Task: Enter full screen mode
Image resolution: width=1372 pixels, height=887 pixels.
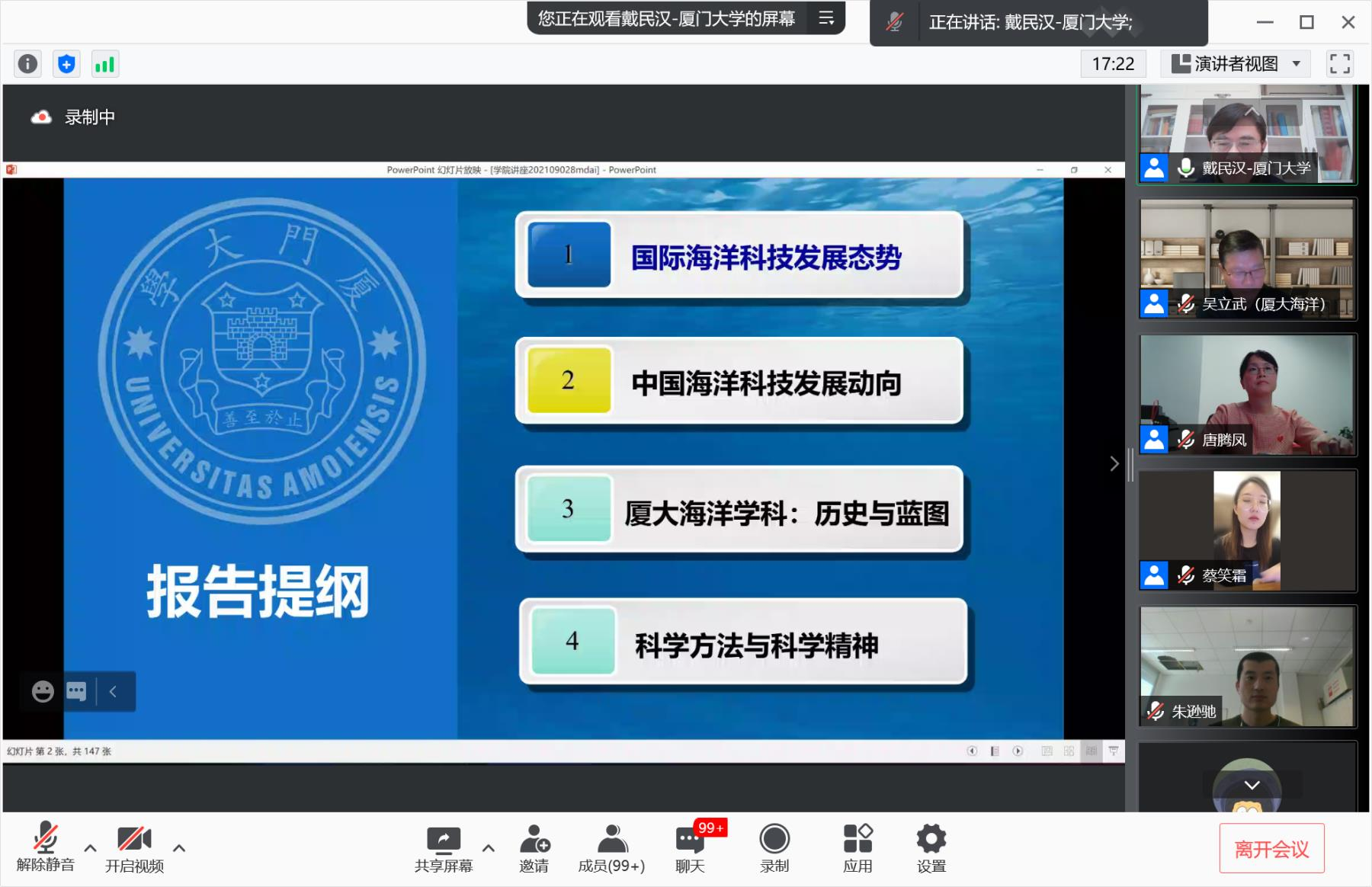Action: click(1339, 64)
